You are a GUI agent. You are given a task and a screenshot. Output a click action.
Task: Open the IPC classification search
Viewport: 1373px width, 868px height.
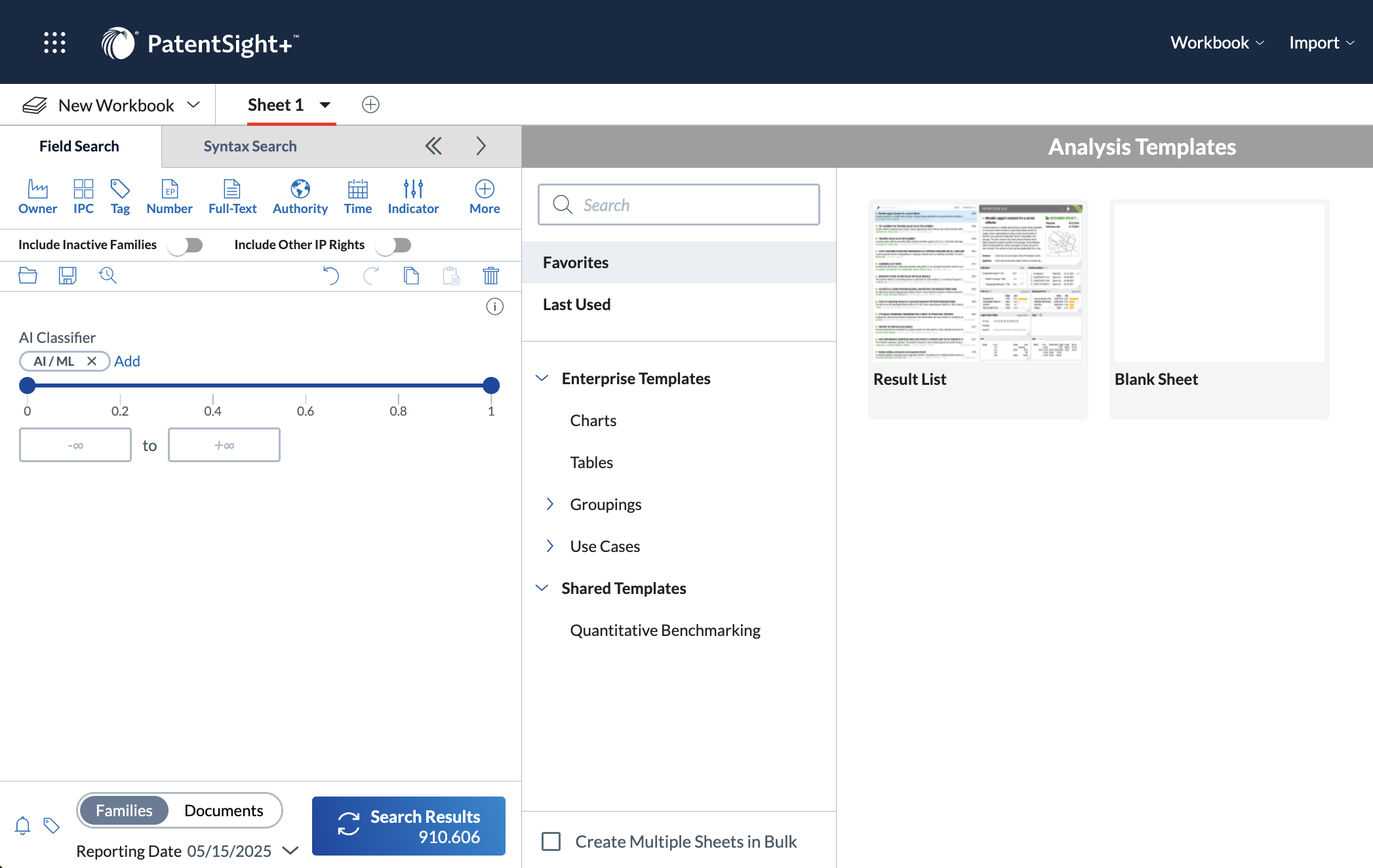pyautogui.click(x=83, y=195)
